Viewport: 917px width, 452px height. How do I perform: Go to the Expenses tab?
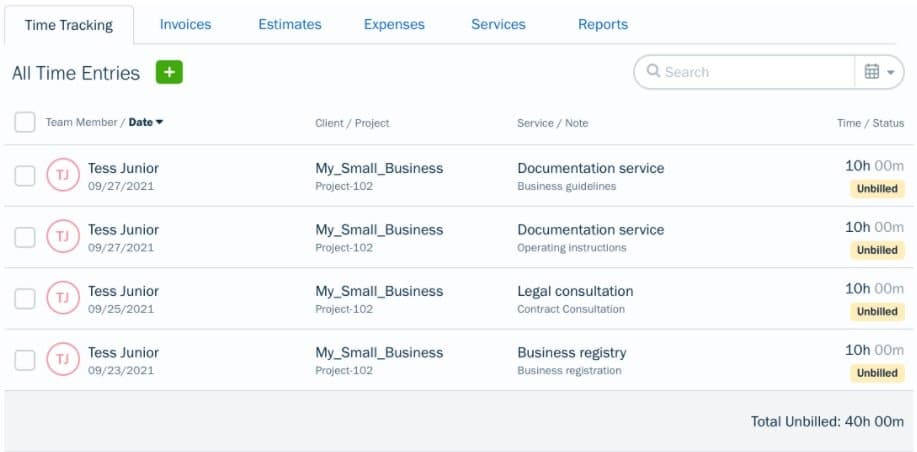point(394,24)
